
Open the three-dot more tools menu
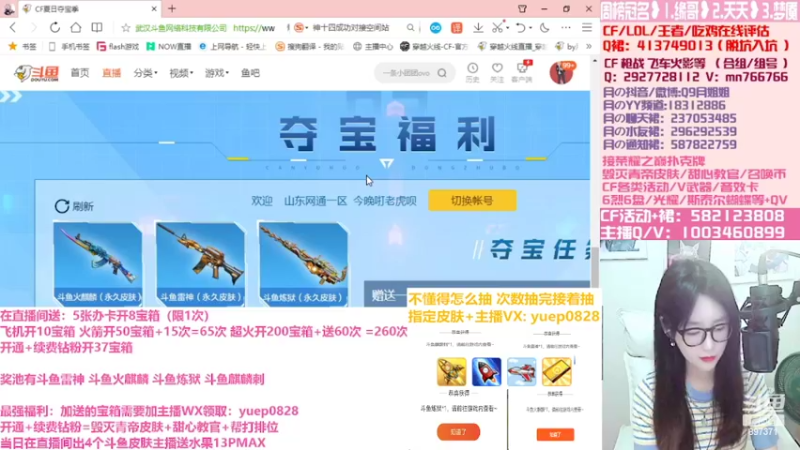tap(566, 28)
